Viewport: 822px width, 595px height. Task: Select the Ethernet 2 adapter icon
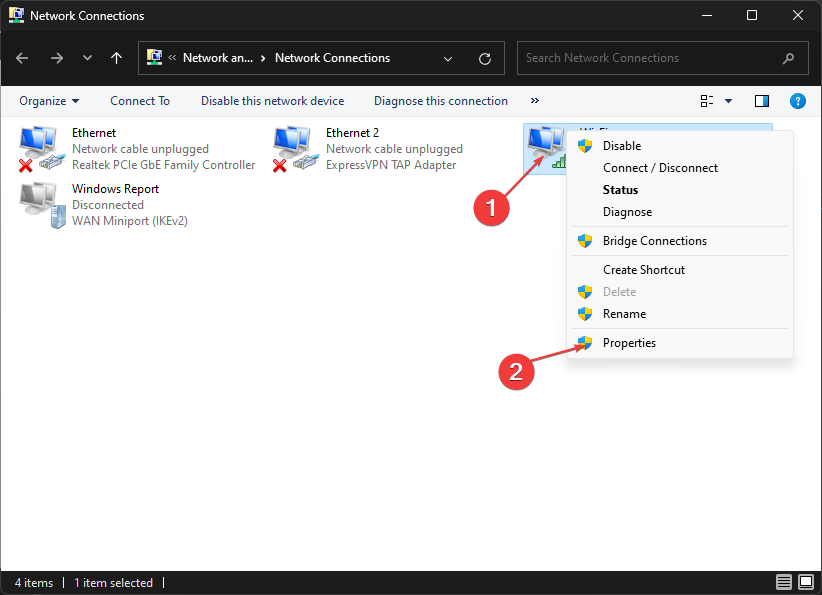click(x=295, y=148)
